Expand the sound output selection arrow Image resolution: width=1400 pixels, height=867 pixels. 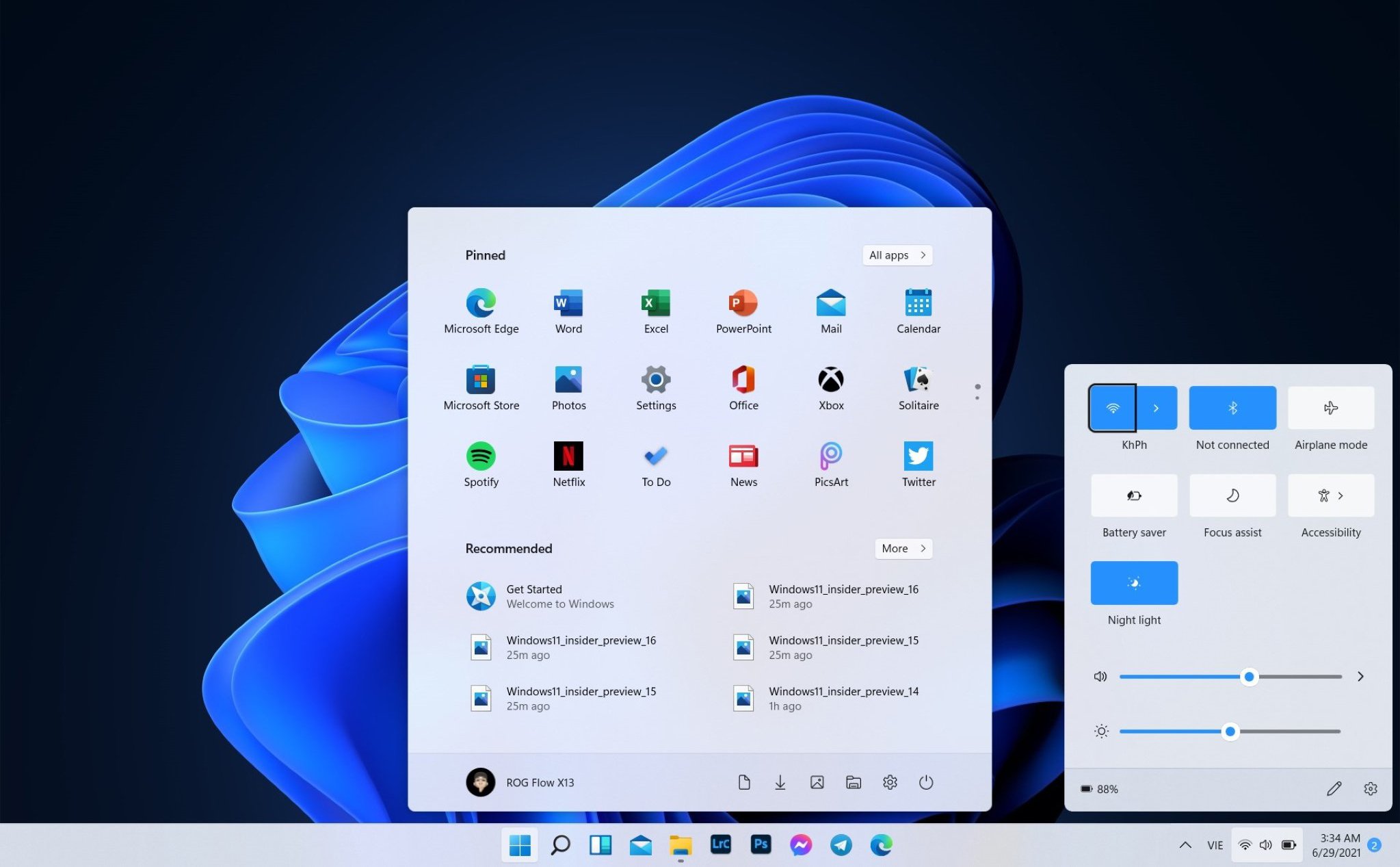[1360, 676]
